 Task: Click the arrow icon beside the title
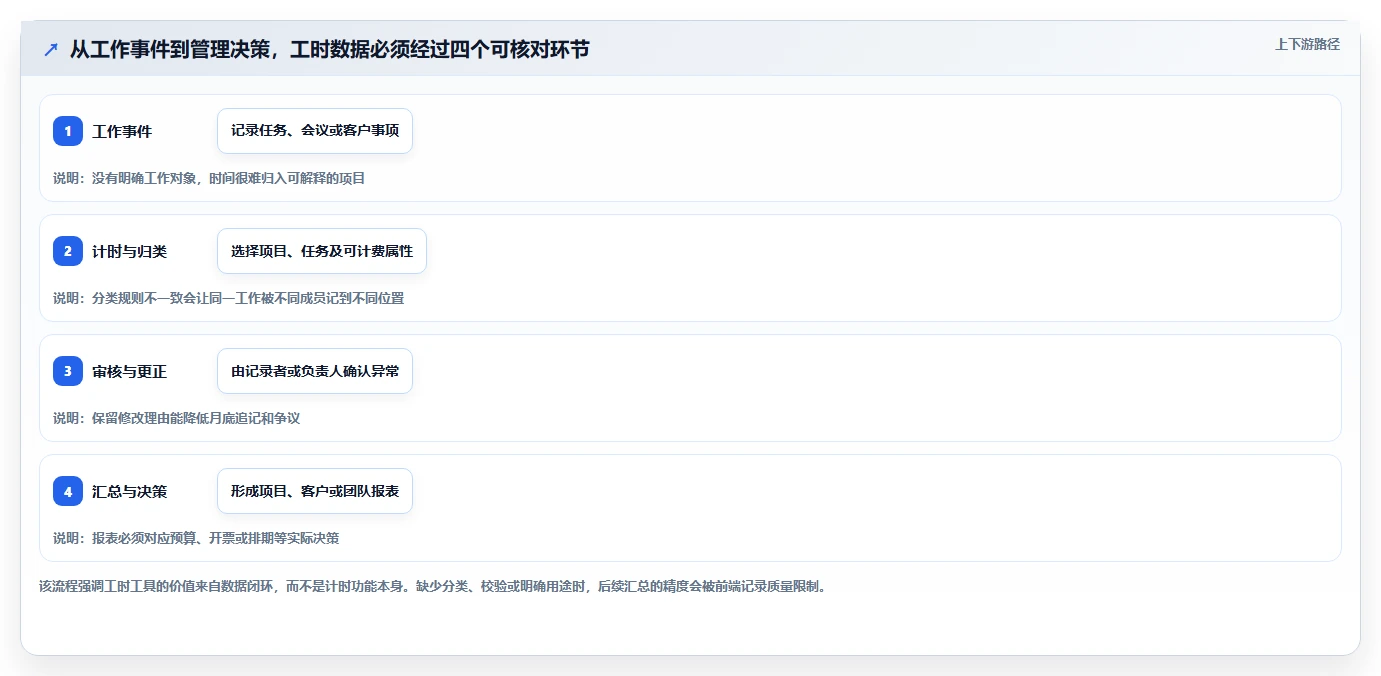point(51,49)
